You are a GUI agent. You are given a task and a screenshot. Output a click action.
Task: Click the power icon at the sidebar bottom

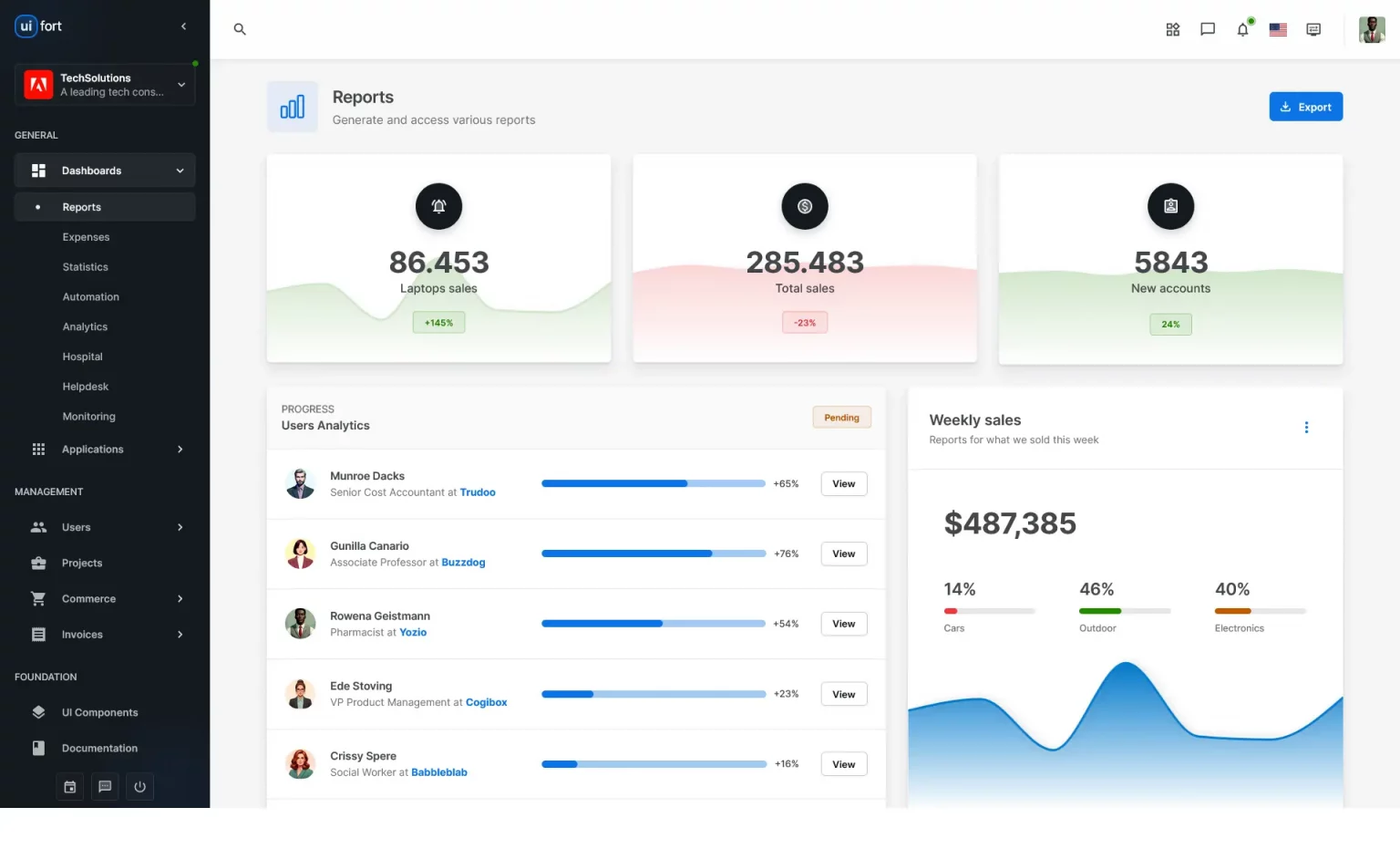[139, 786]
